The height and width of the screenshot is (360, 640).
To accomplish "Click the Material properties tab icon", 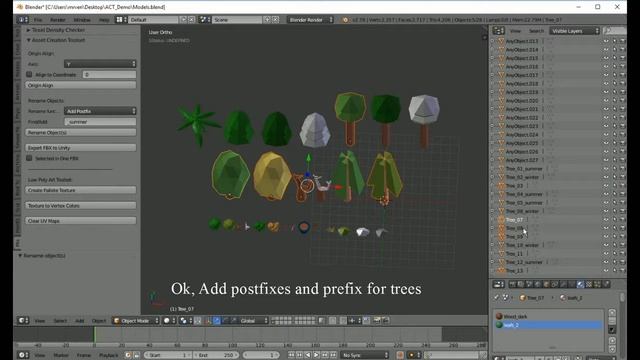I will (580, 284).
